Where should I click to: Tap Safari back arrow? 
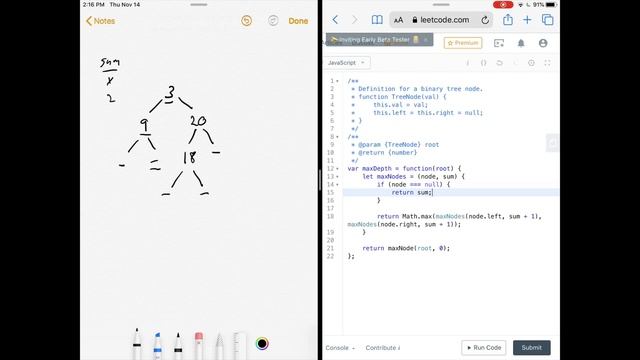[335, 20]
